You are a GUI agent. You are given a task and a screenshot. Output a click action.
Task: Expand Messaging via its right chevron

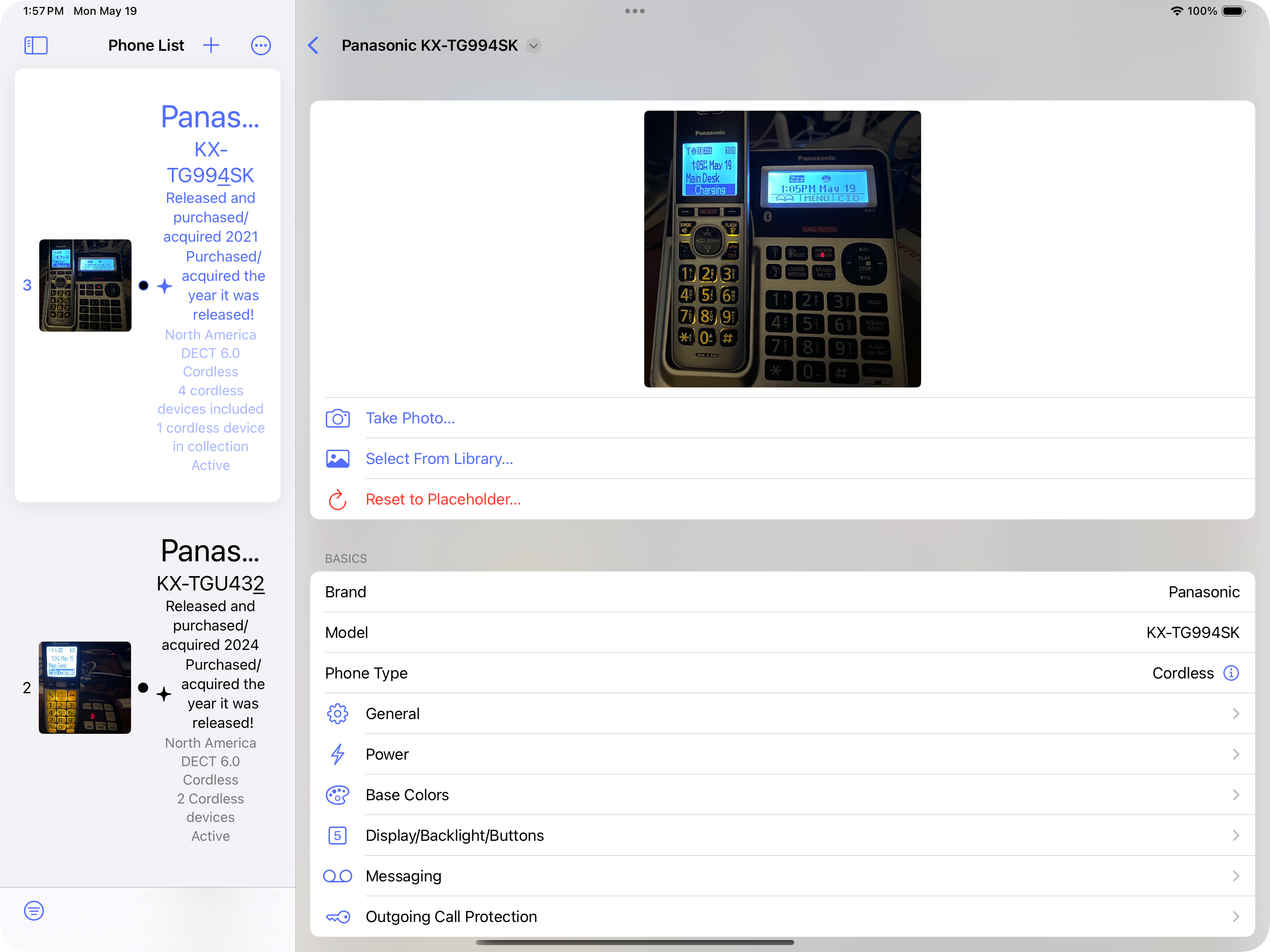point(1236,876)
